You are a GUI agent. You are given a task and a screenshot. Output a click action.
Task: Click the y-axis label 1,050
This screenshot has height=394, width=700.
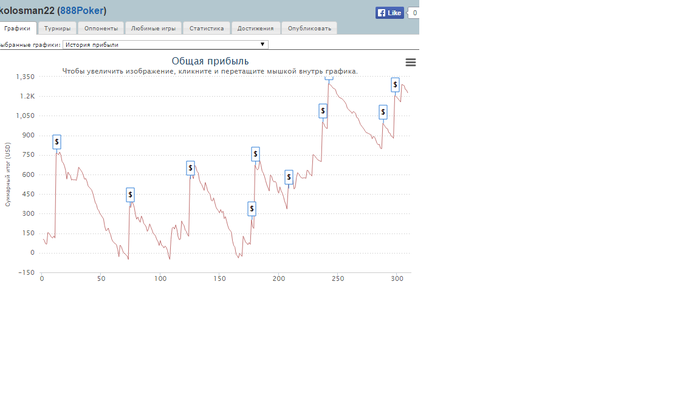pyautogui.click(x=25, y=116)
